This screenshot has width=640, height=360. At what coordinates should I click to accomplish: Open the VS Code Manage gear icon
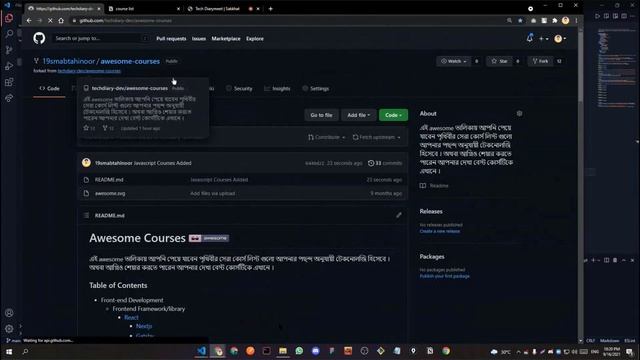tap(9, 329)
